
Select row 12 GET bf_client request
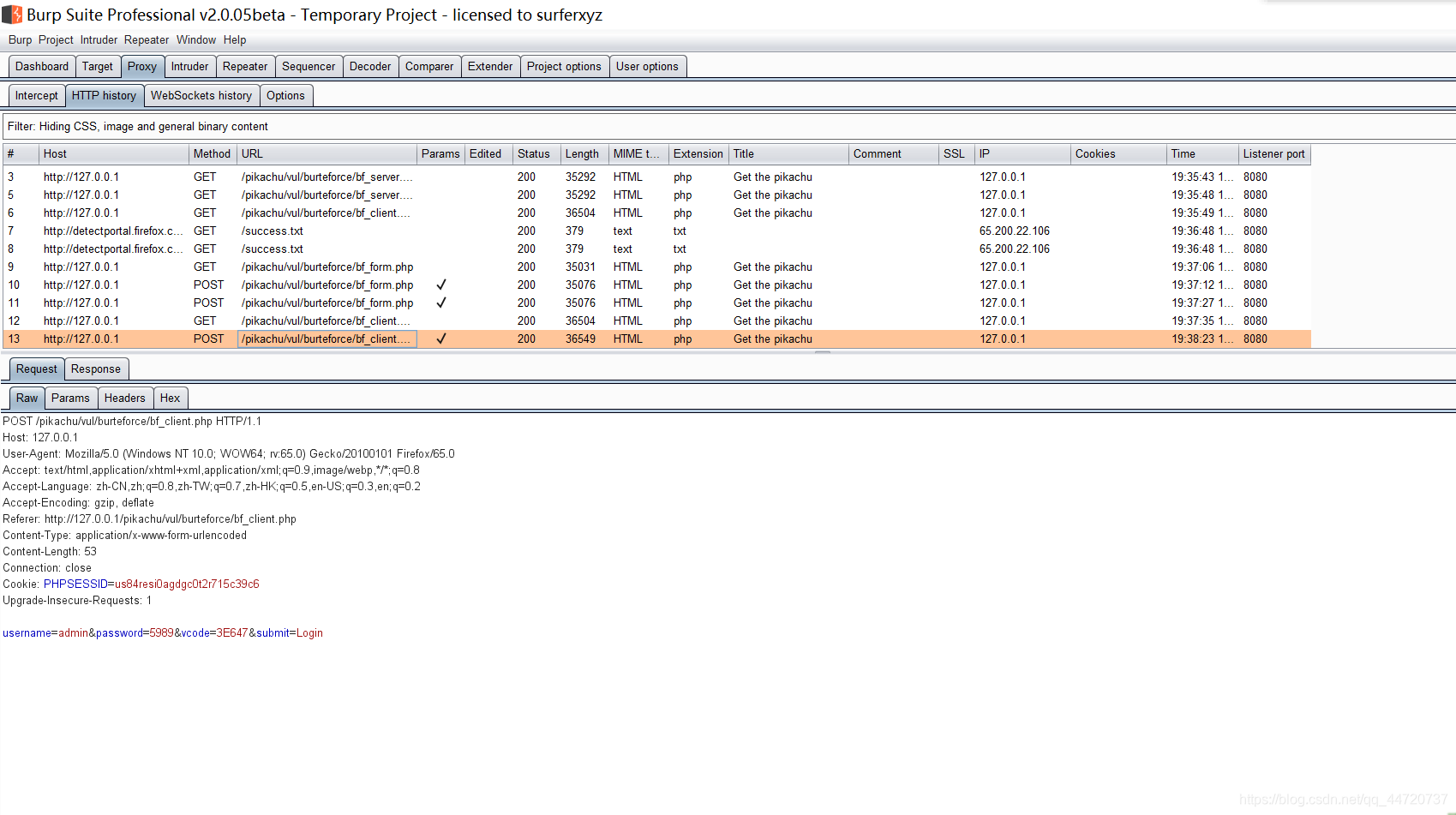(656, 321)
